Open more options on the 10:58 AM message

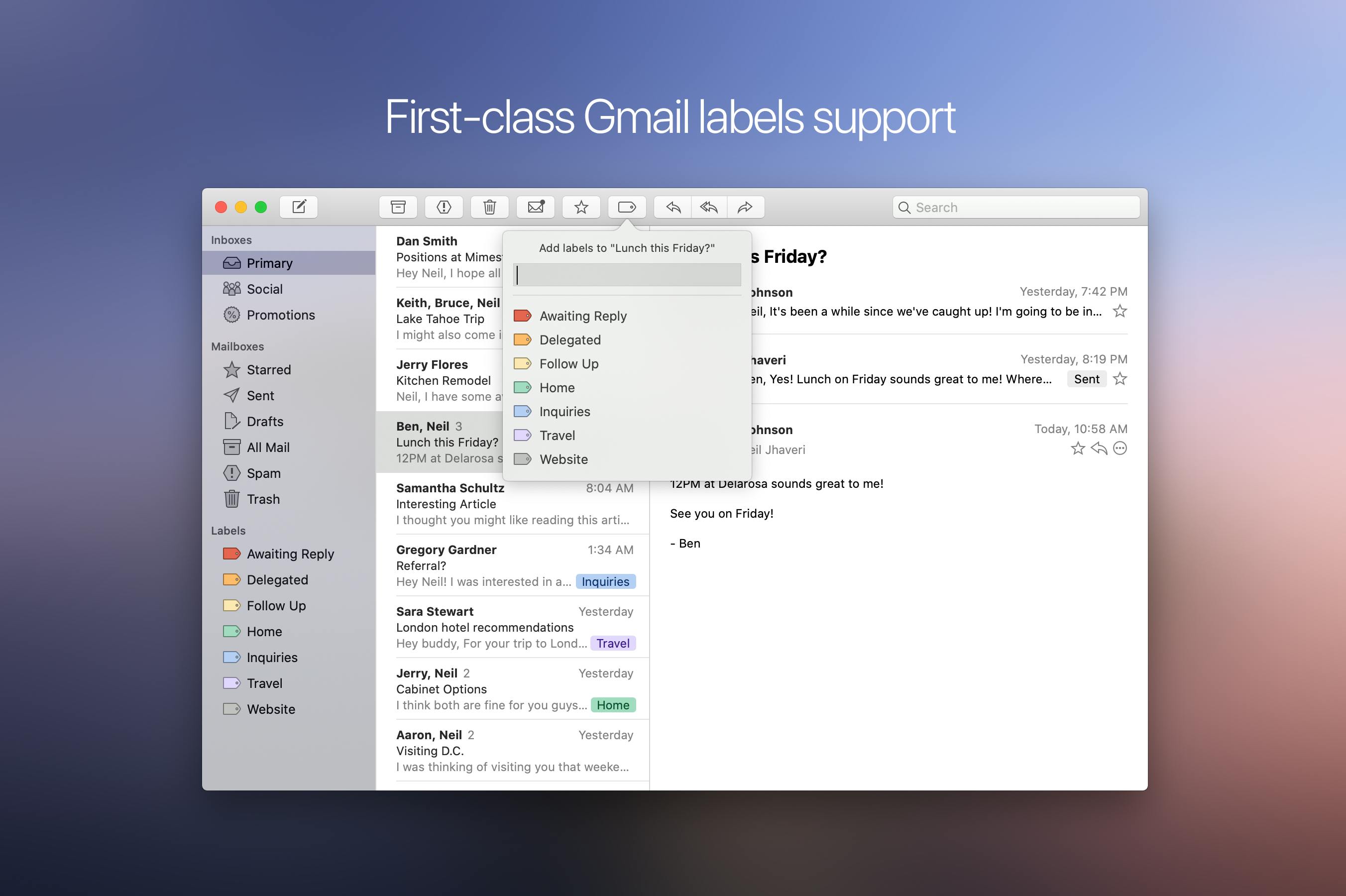(1121, 448)
